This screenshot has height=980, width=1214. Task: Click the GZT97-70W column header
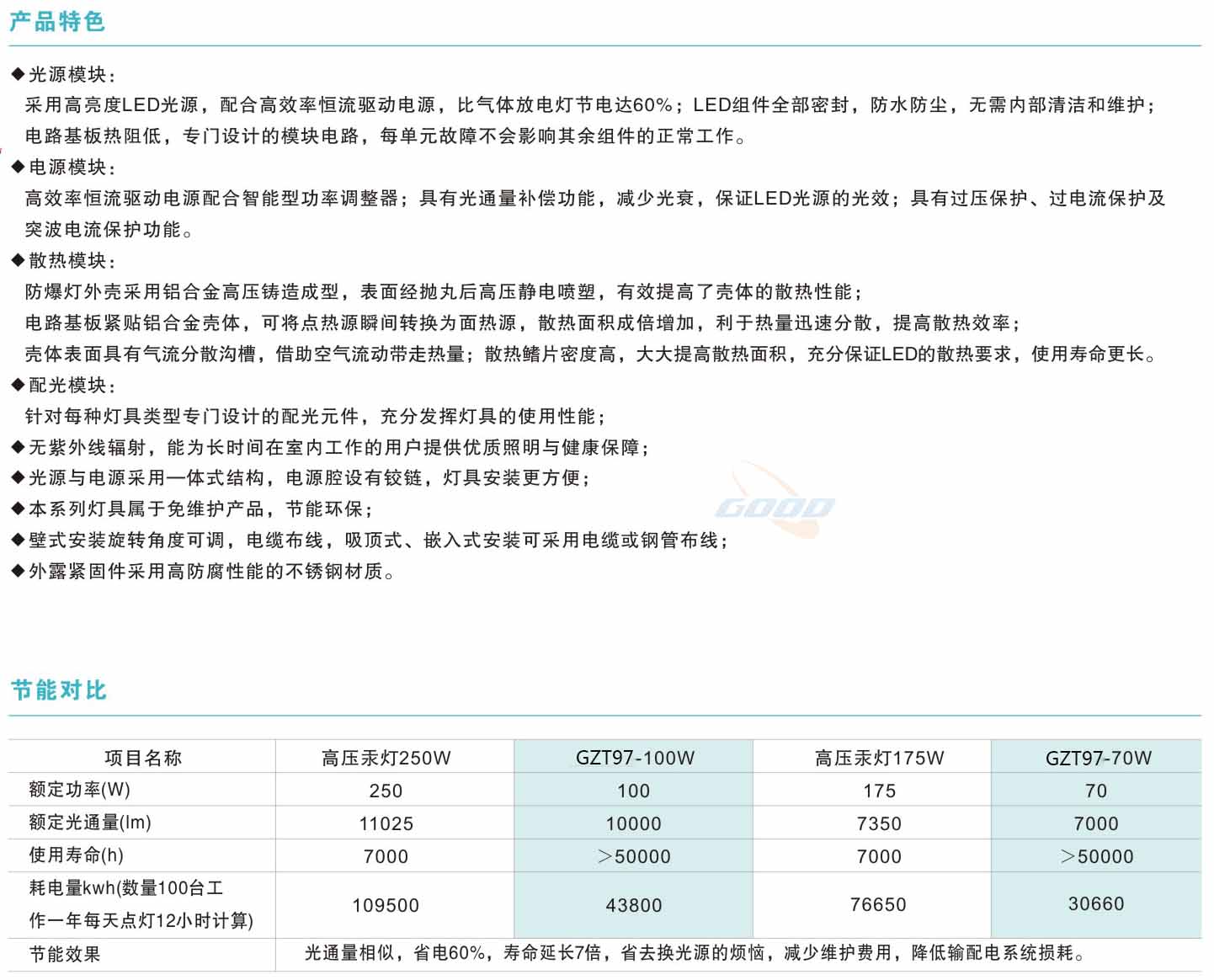click(1099, 758)
